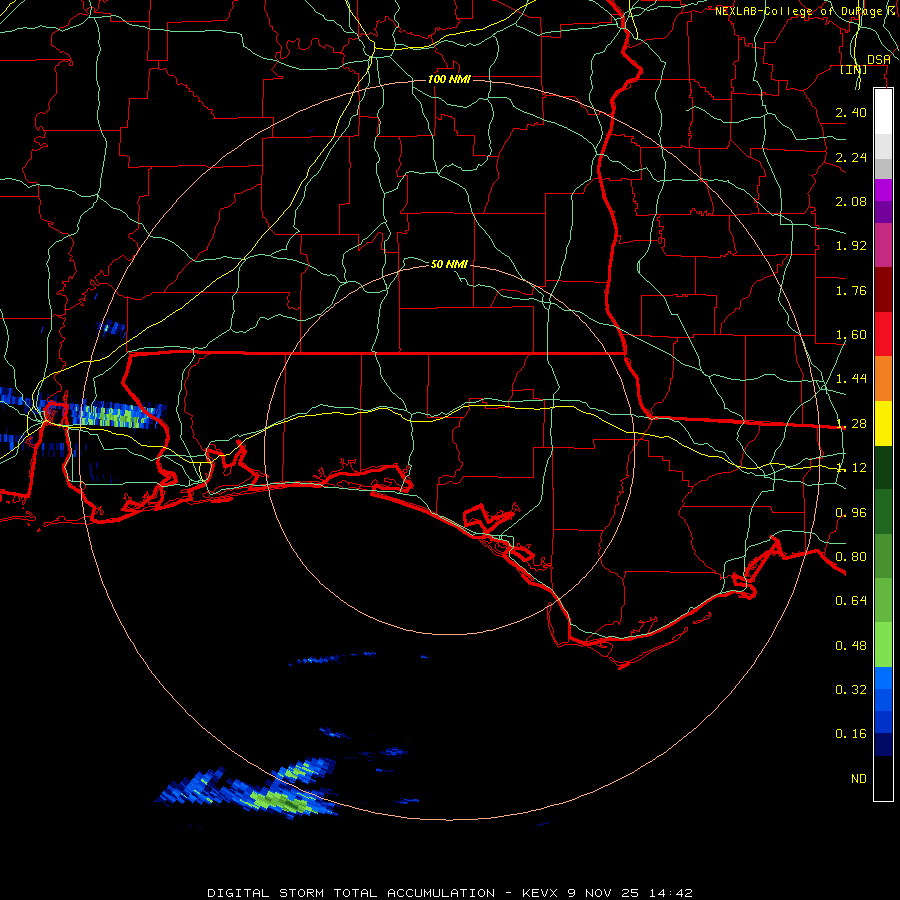The image size is (900, 900).
Task: Click the 1.60 legend value
Action: click(851, 335)
